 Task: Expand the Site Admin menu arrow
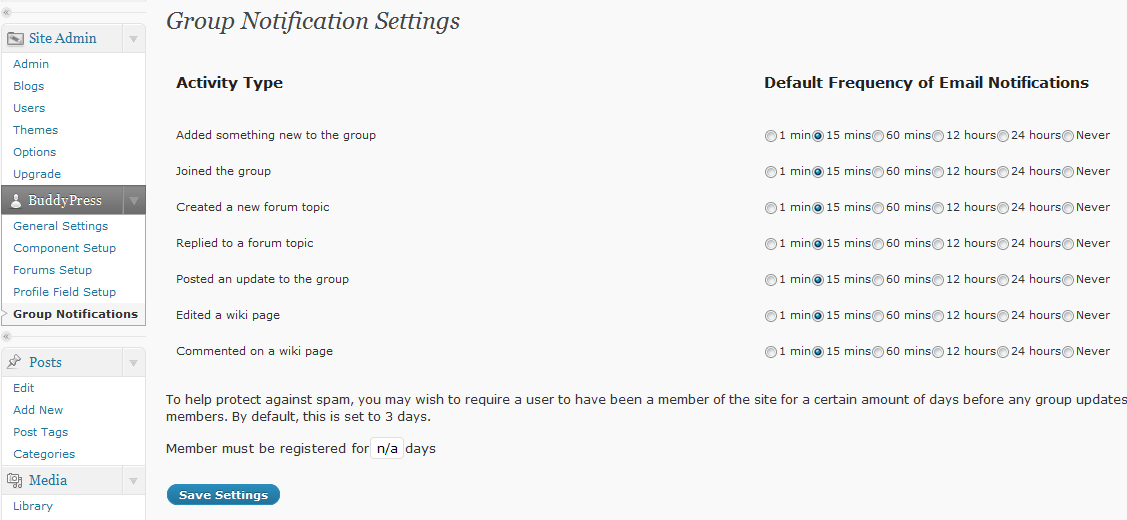coord(133,39)
